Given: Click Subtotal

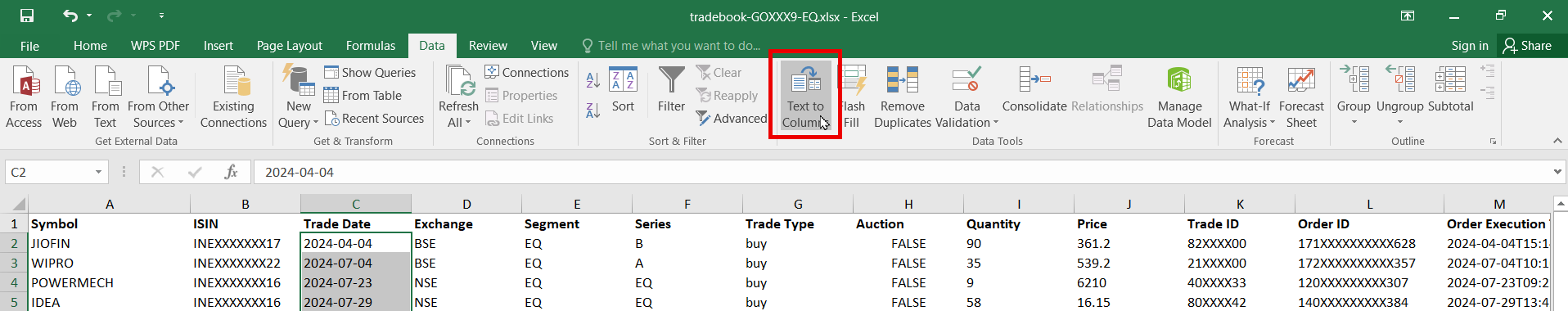Looking at the screenshot, I should tap(1450, 89).
